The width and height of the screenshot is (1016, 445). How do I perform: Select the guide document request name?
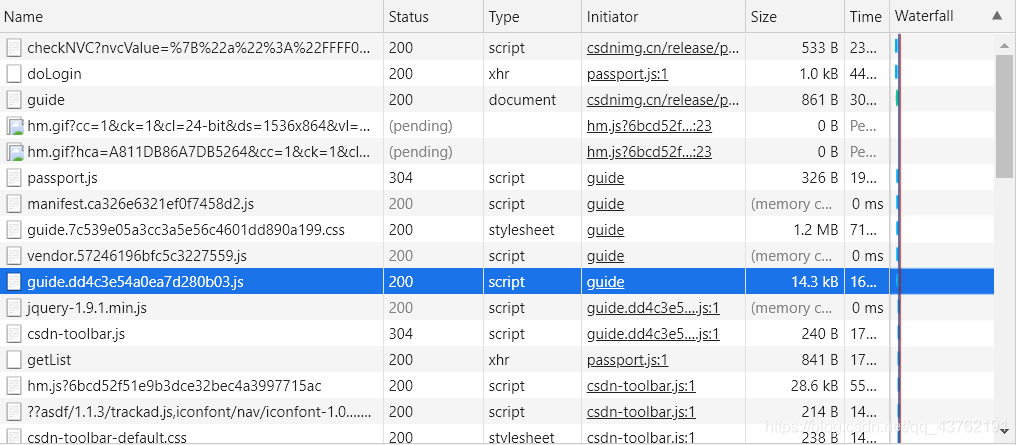pyautogui.click(x=46, y=100)
